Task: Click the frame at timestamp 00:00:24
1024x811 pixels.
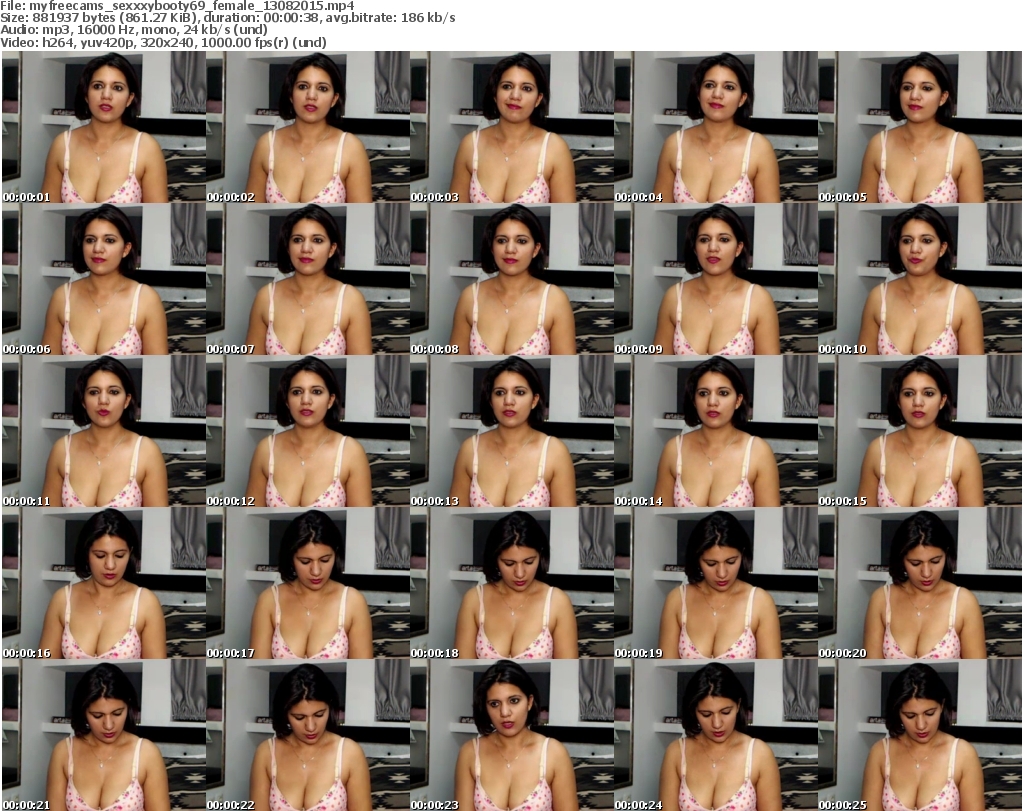Action: pos(716,735)
